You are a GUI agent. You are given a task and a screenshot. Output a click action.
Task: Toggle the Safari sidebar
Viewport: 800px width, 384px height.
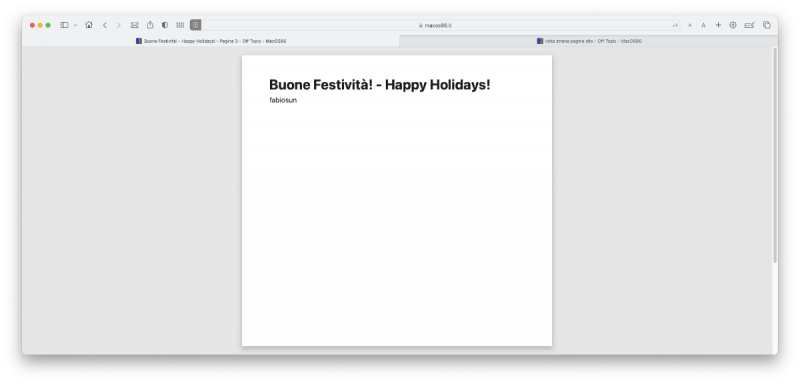coord(64,25)
